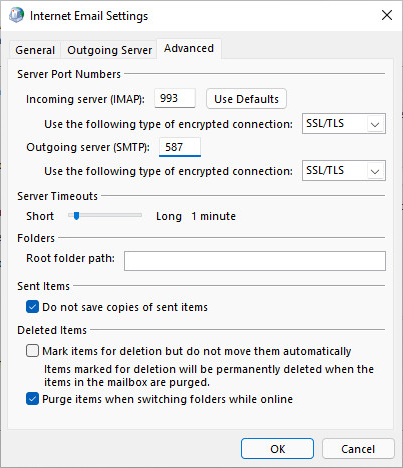Click the Use Defaults button

pyautogui.click(x=246, y=99)
